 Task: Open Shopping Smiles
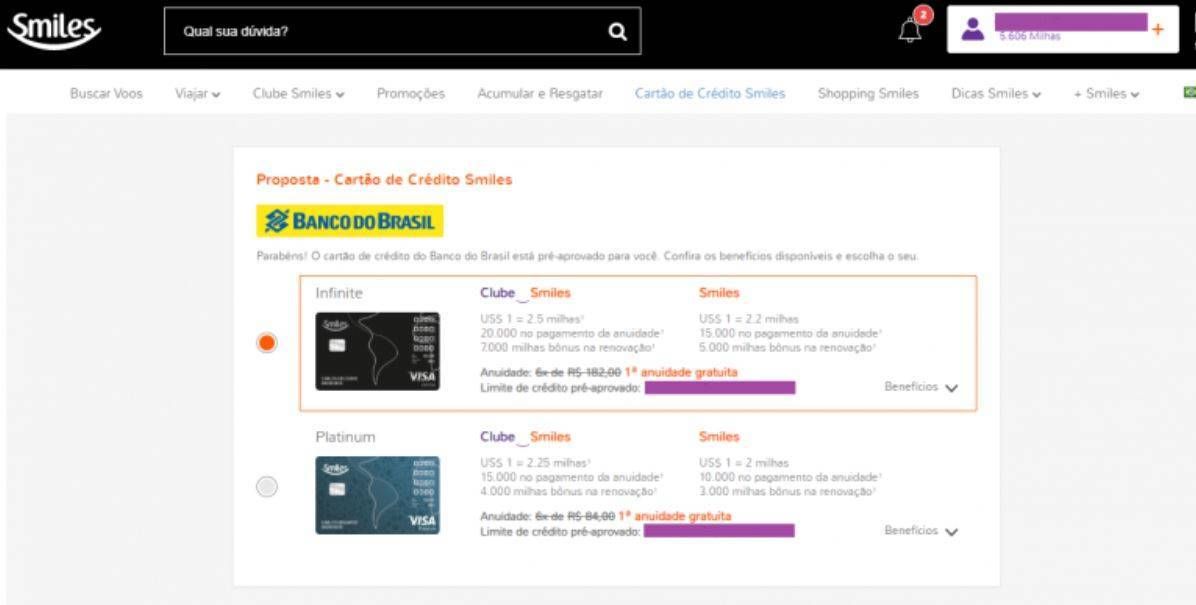click(x=868, y=94)
